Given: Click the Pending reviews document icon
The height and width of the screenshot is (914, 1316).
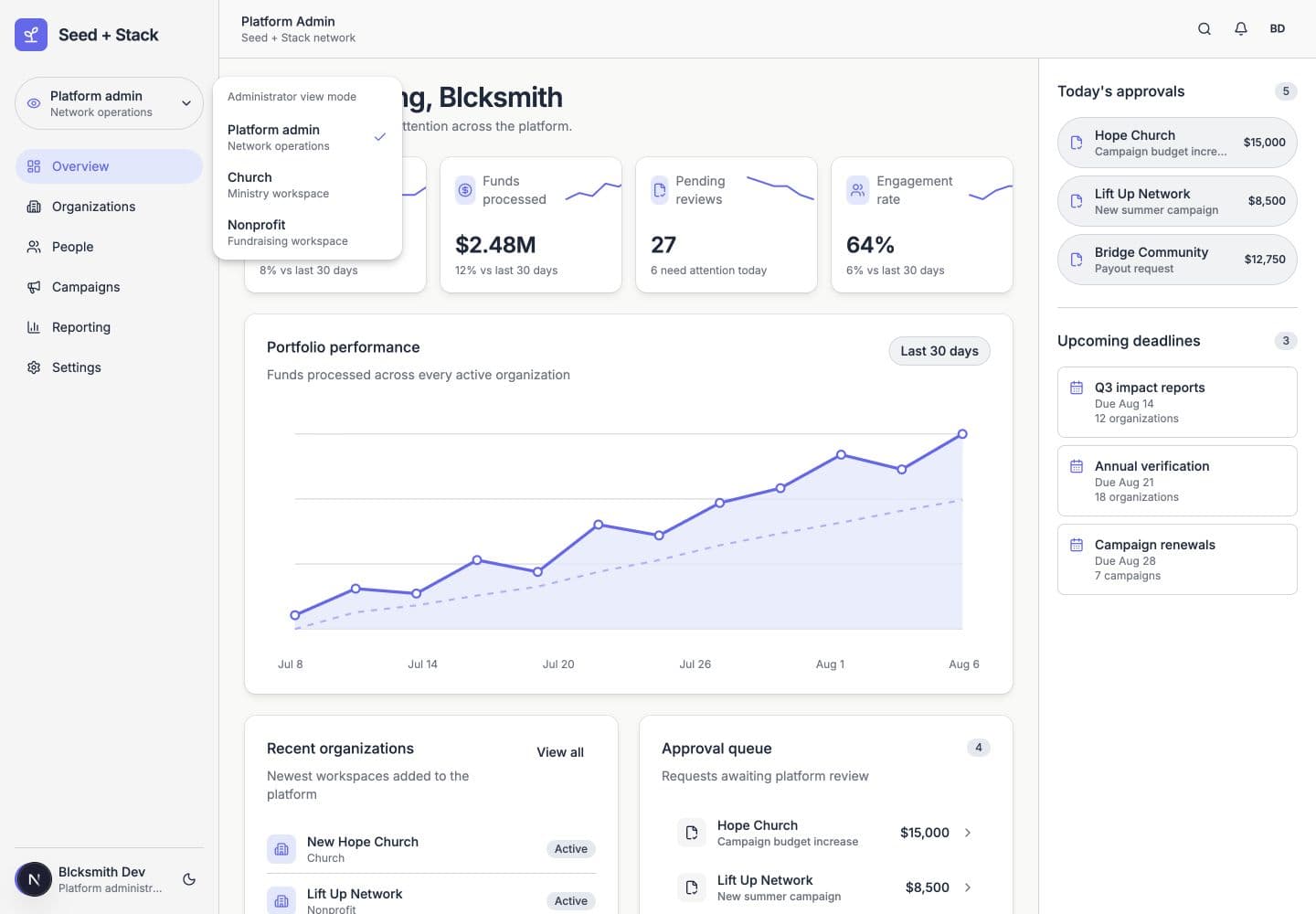Looking at the screenshot, I should (660, 190).
